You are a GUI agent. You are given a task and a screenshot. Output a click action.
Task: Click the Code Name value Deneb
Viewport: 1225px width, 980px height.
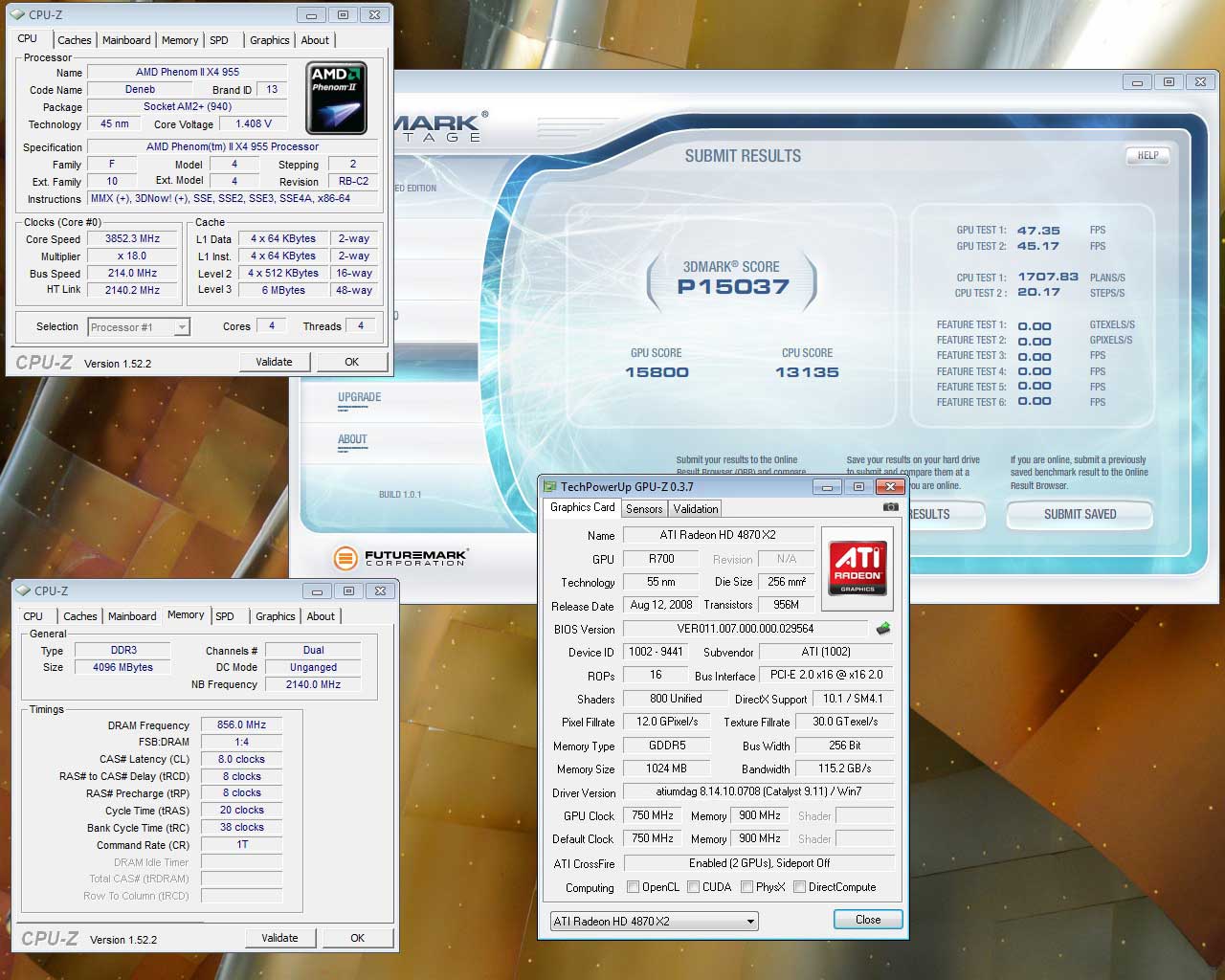(x=140, y=89)
